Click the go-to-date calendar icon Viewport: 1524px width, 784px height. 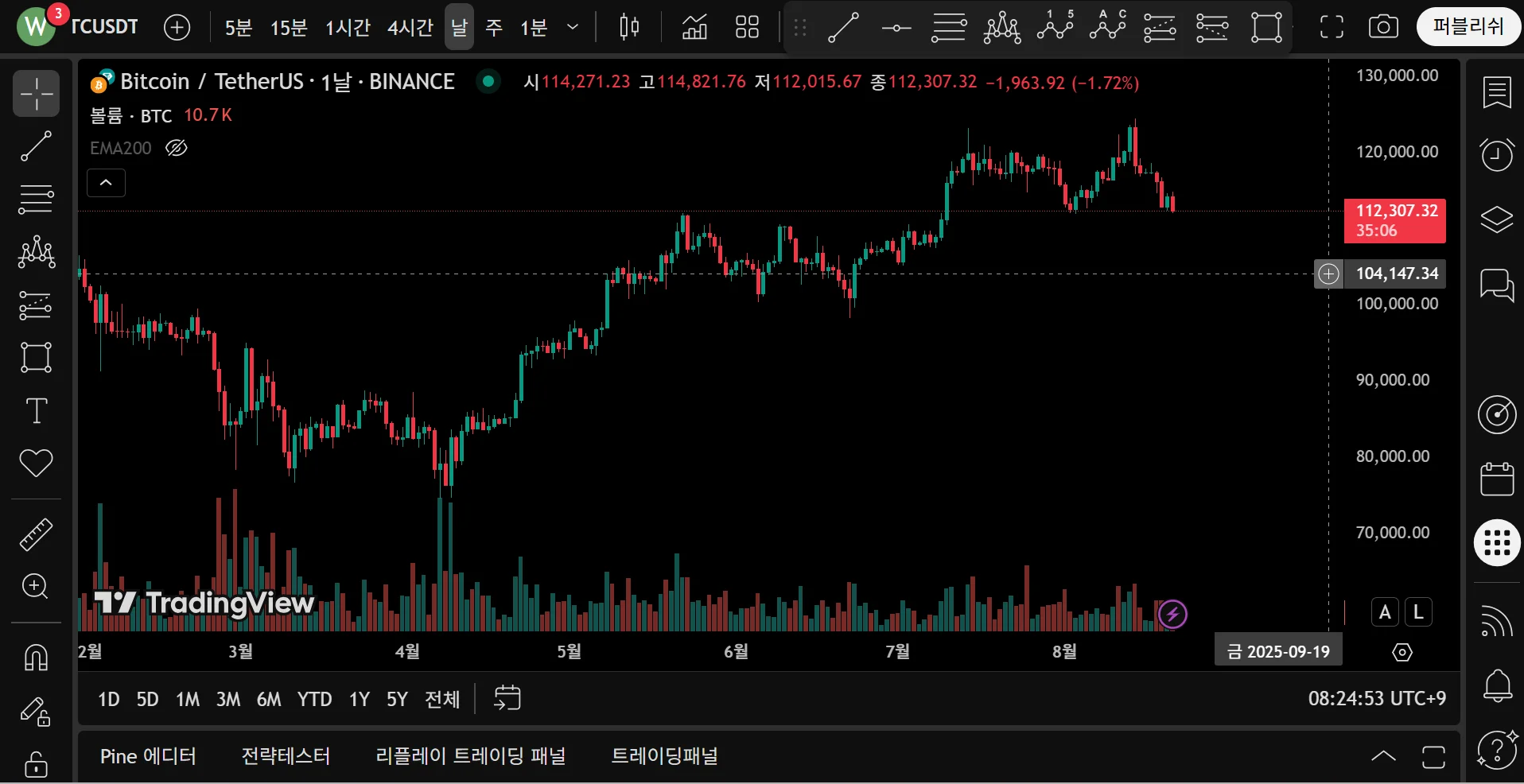point(507,698)
